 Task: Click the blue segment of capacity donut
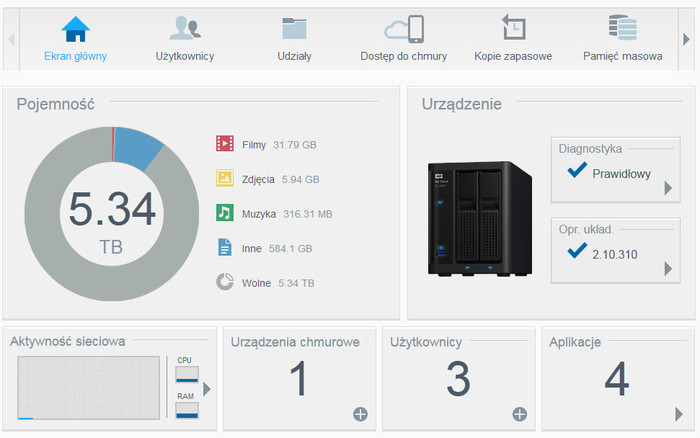pyautogui.click(x=138, y=150)
